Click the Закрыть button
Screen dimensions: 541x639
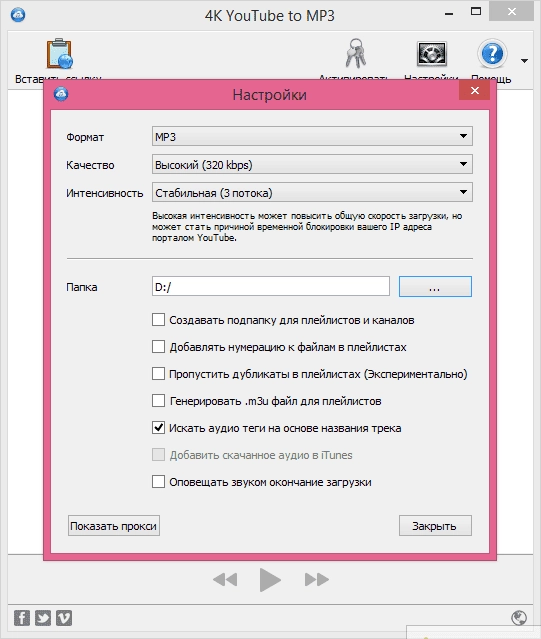click(435, 526)
